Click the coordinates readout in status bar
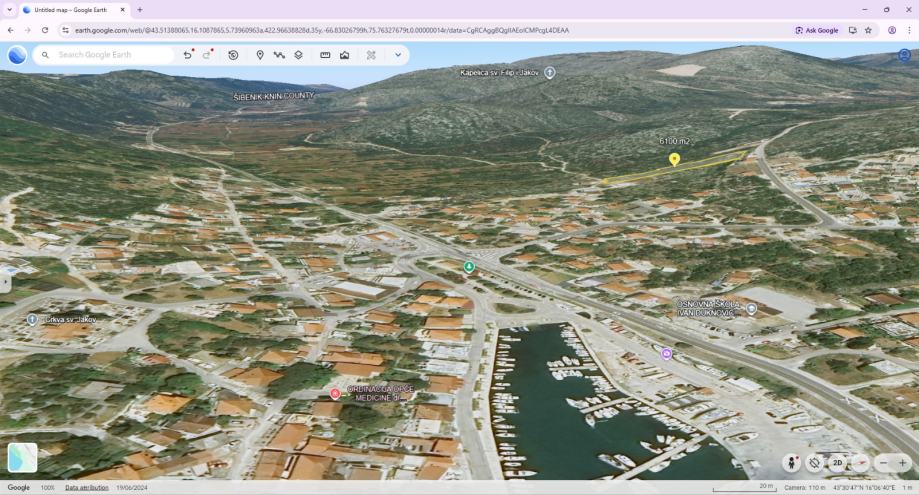Image resolution: width=919 pixels, height=495 pixels. click(864, 487)
